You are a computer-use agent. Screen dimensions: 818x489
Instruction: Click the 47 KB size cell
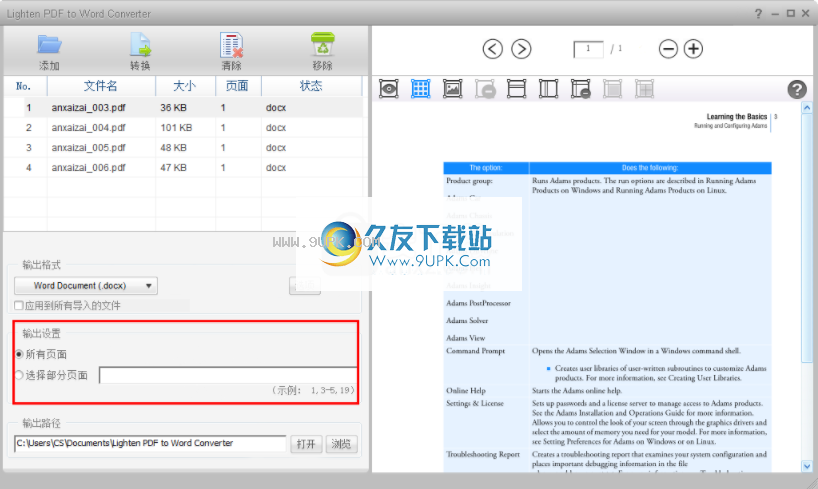point(174,168)
